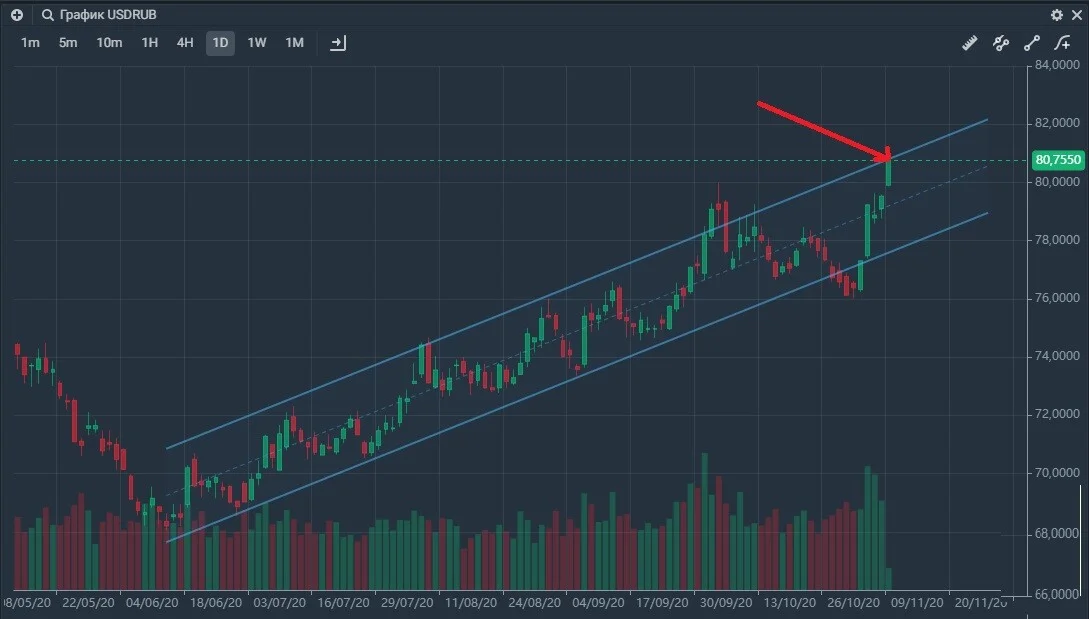Choose the 1M monthly timeframe

point(294,43)
